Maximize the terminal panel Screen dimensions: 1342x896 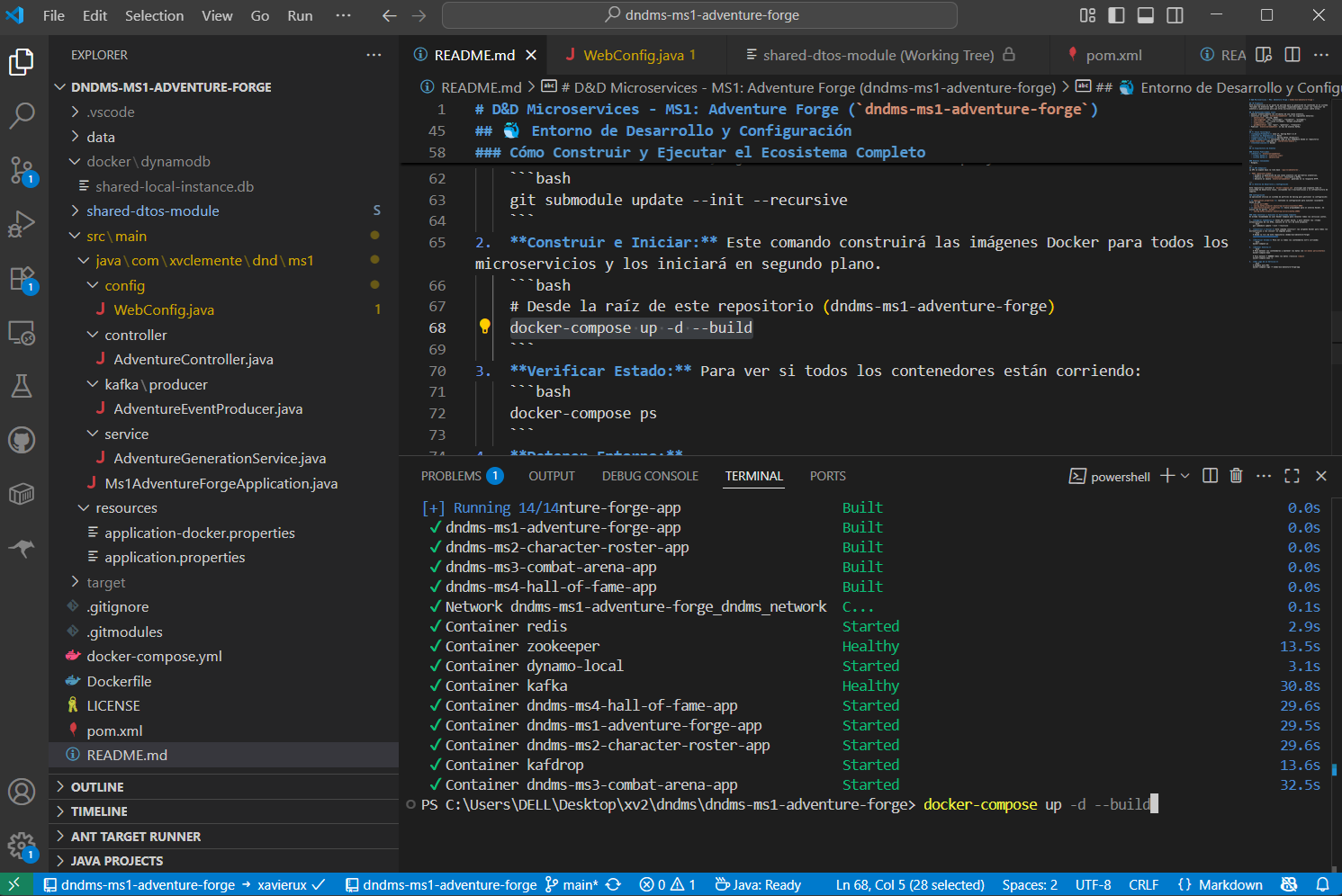pos(1292,476)
